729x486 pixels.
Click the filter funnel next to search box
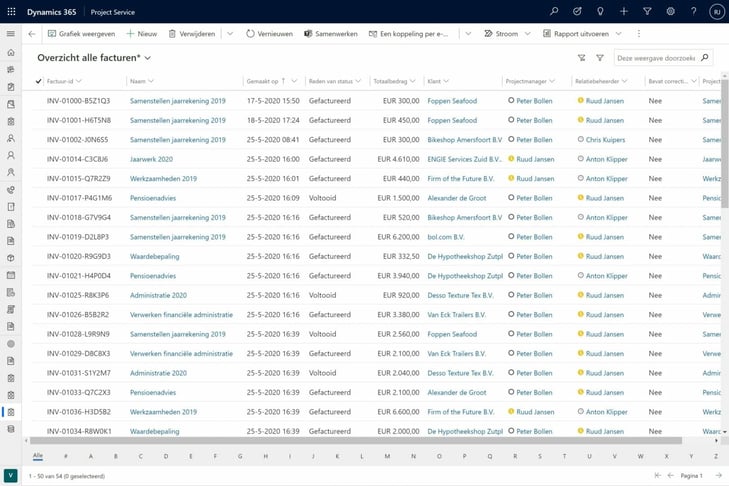(600, 58)
